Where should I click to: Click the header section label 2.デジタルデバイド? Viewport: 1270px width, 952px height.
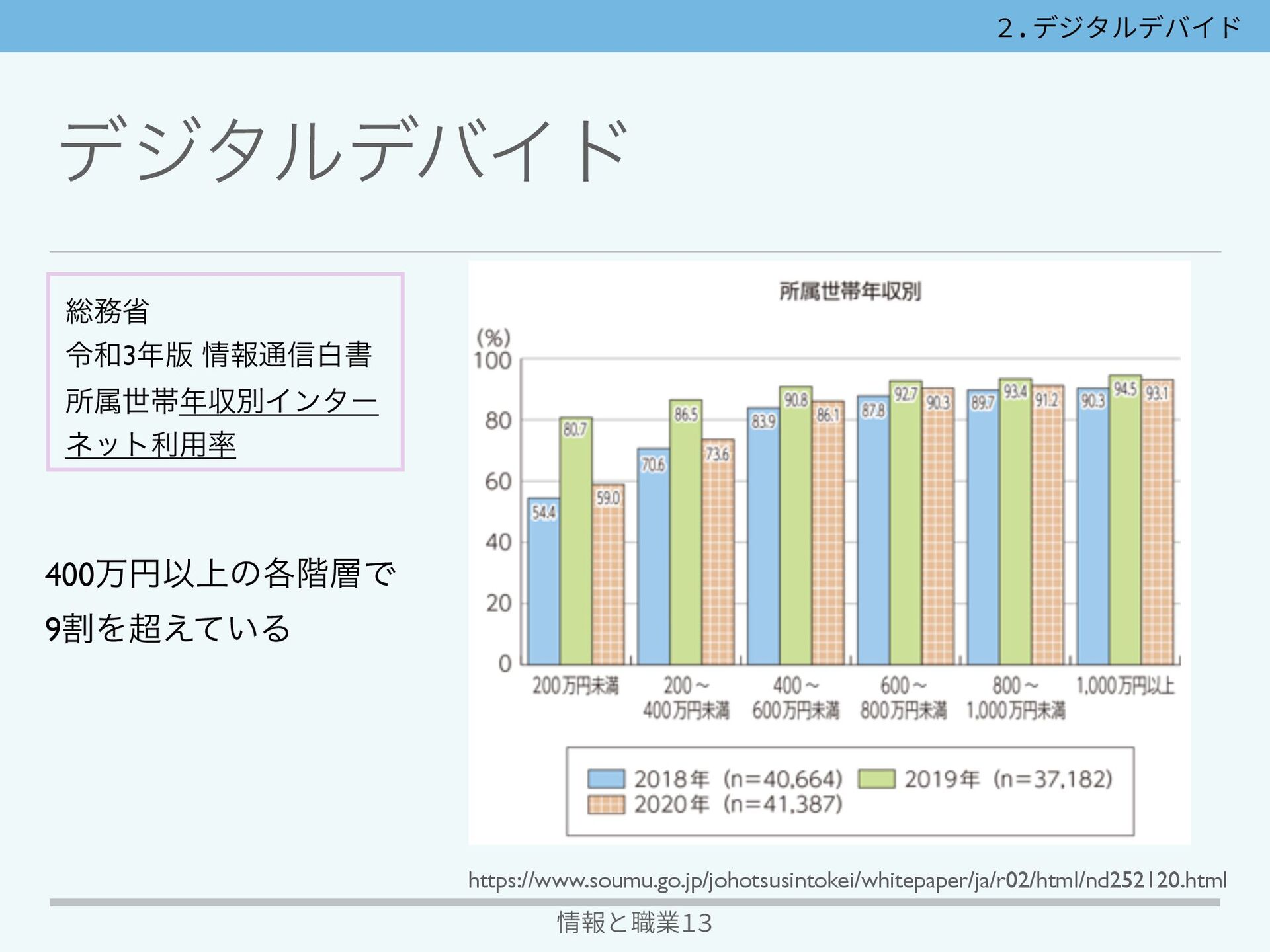[x=1118, y=27]
